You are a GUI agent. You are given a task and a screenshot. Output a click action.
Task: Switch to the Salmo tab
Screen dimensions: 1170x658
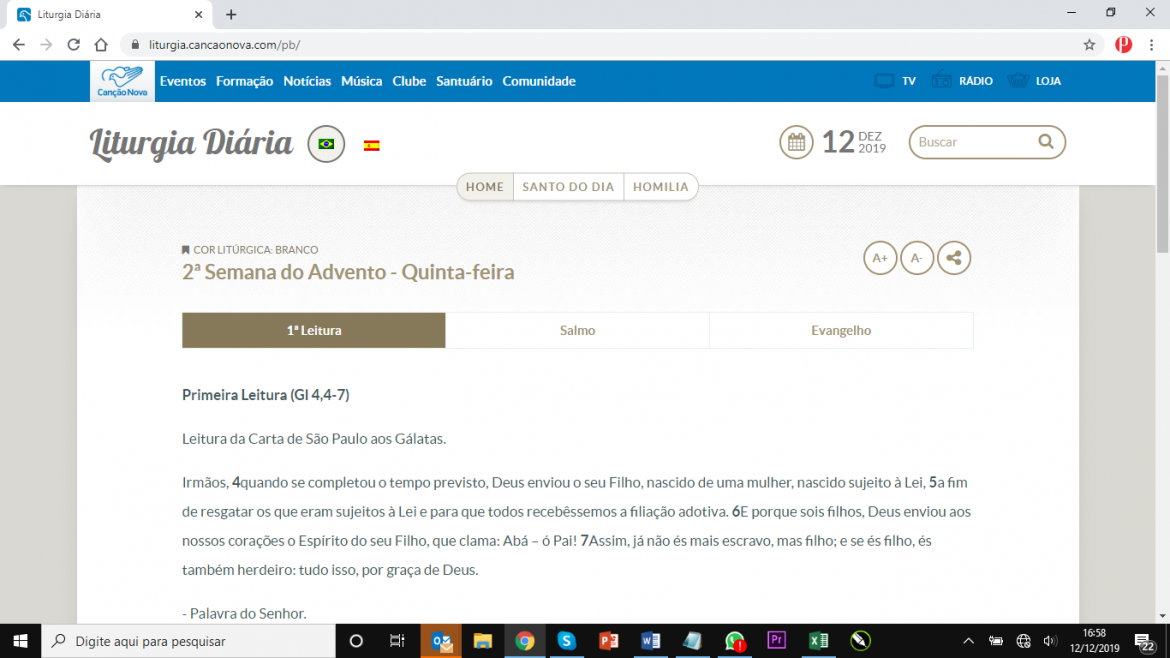pyautogui.click(x=577, y=329)
